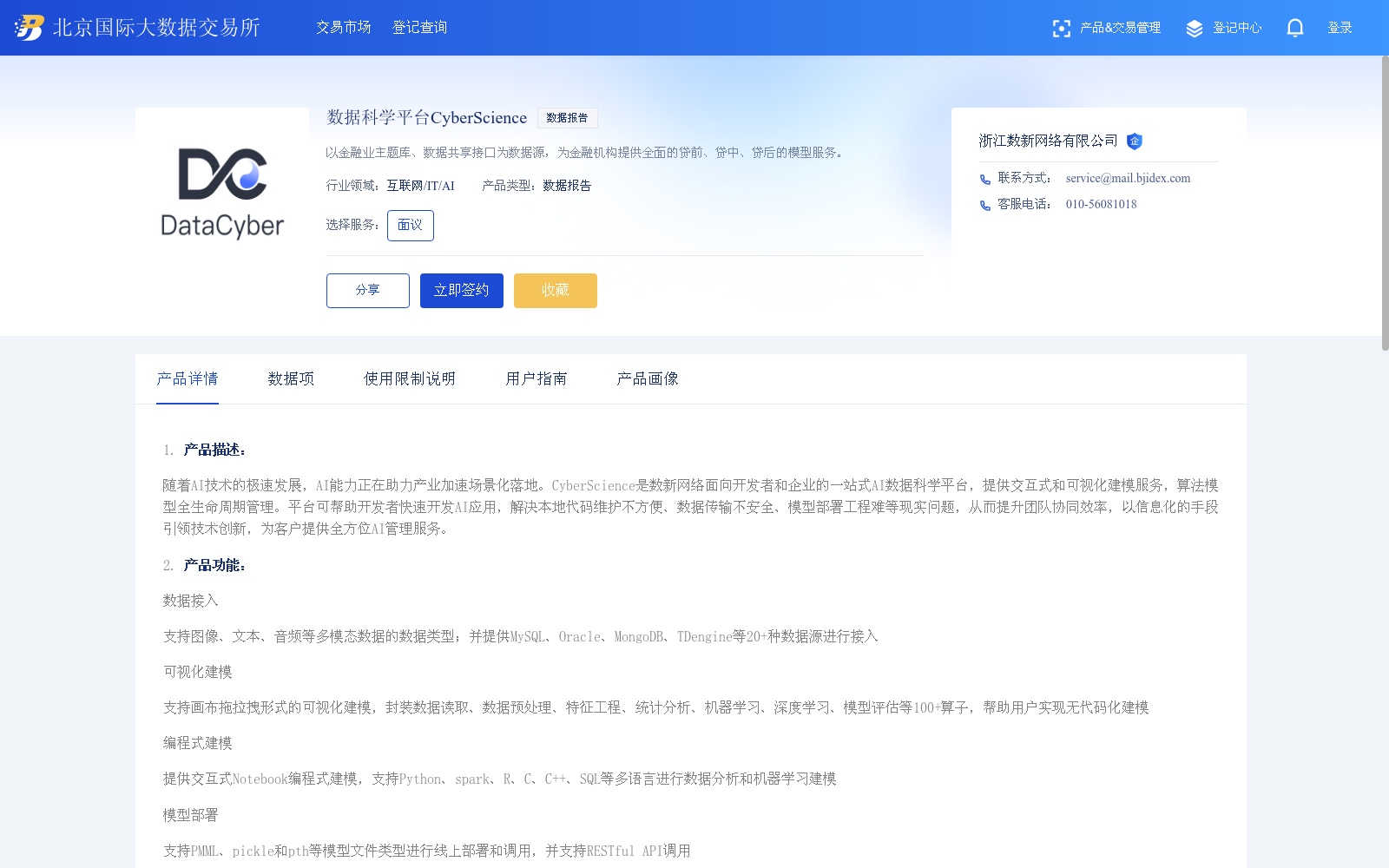Click the page's vertical scrollbar
This screenshot has height=868, width=1389.
(1385, 204)
